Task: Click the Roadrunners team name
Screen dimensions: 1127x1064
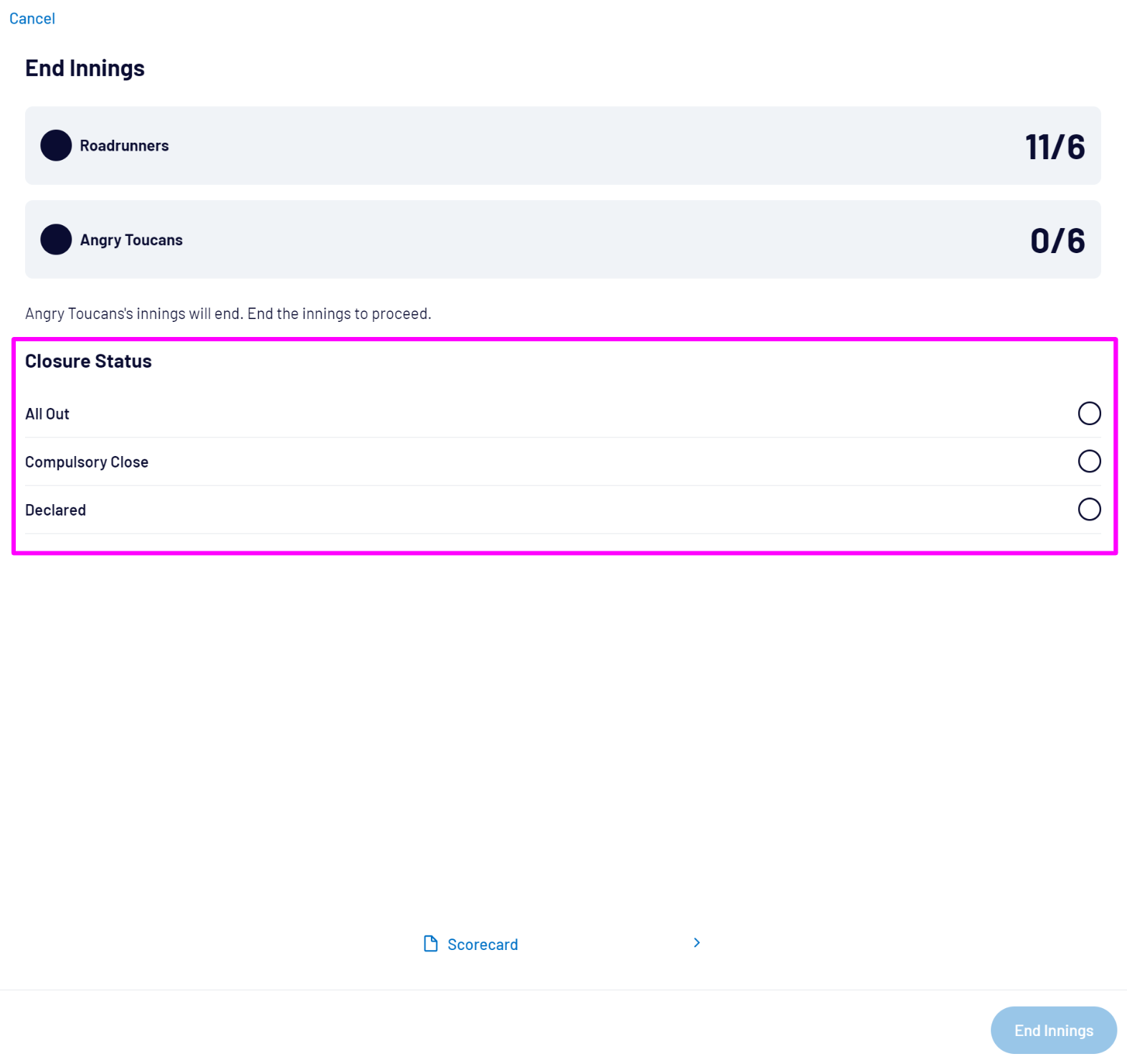Action: pyautogui.click(x=125, y=146)
